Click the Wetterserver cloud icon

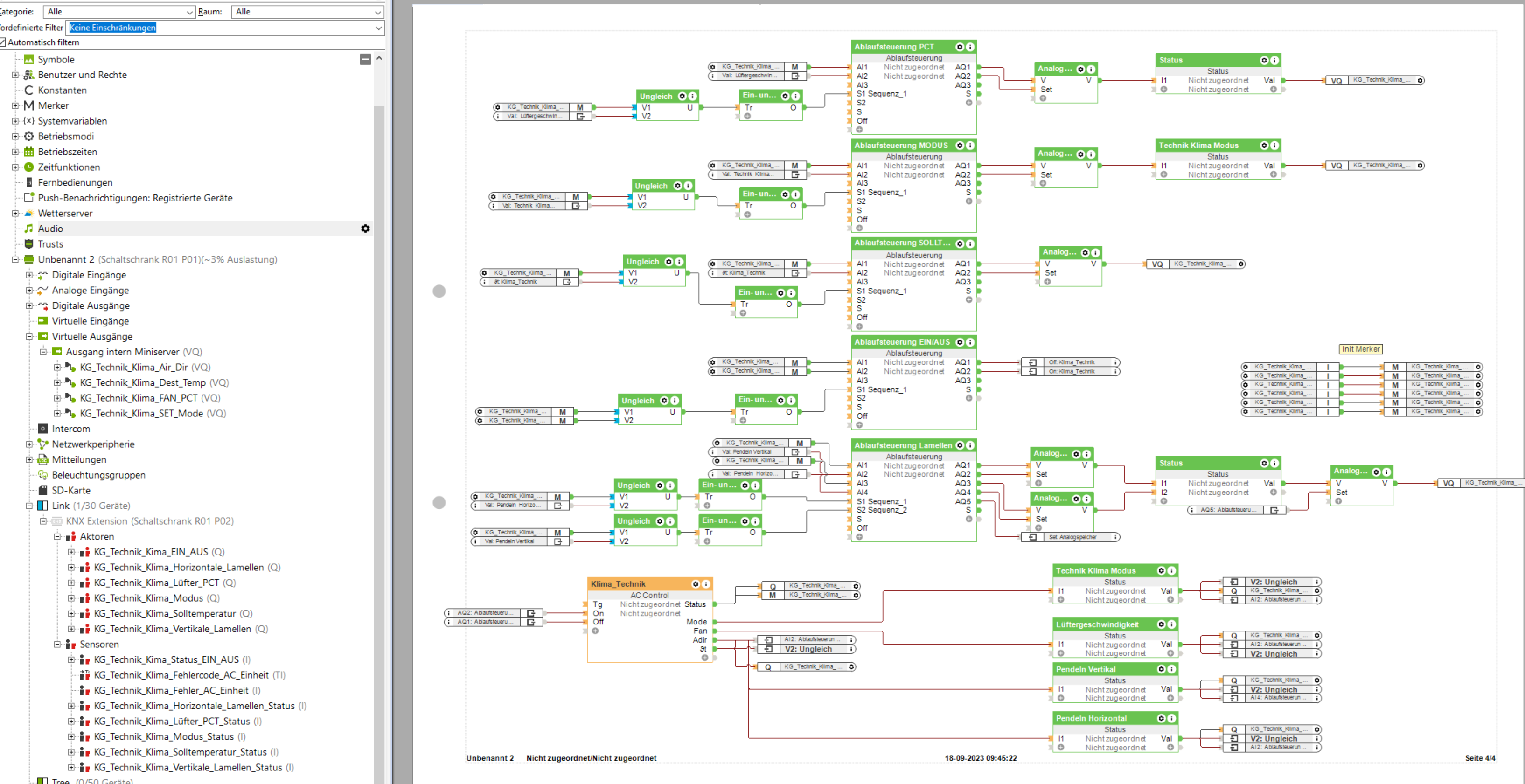coord(28,213)
